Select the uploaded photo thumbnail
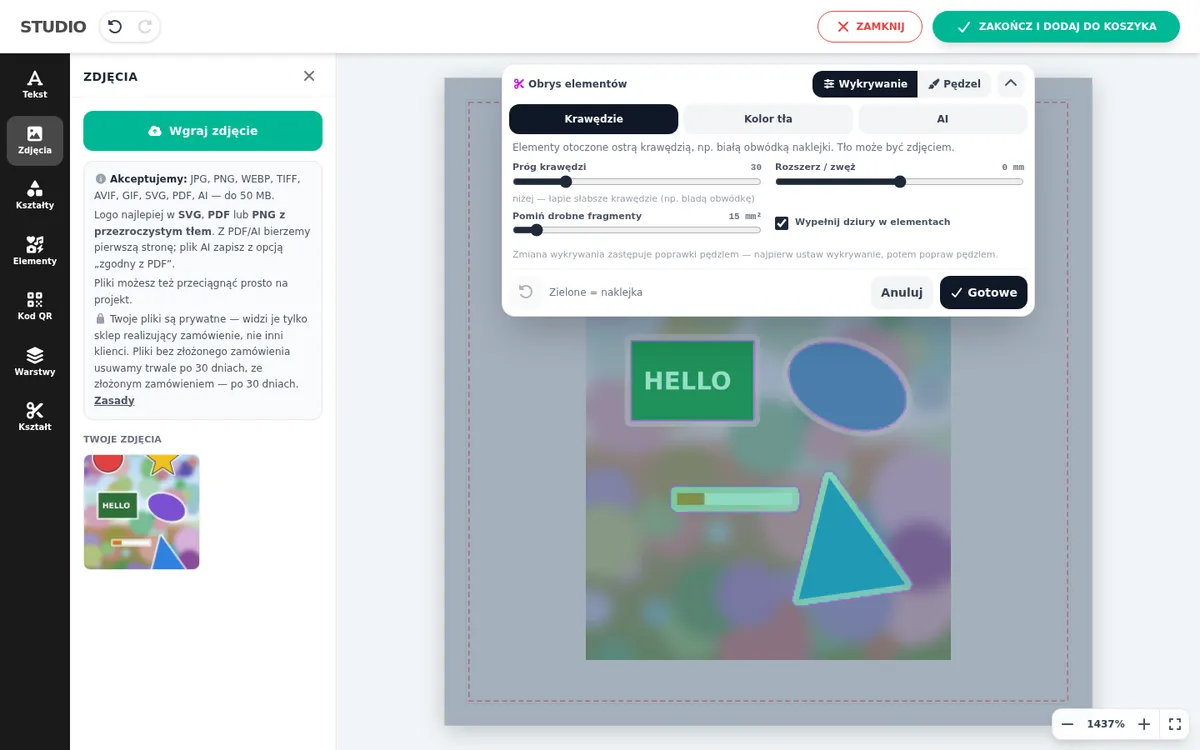Screen dimensions: 1200x750 point(142,512)
